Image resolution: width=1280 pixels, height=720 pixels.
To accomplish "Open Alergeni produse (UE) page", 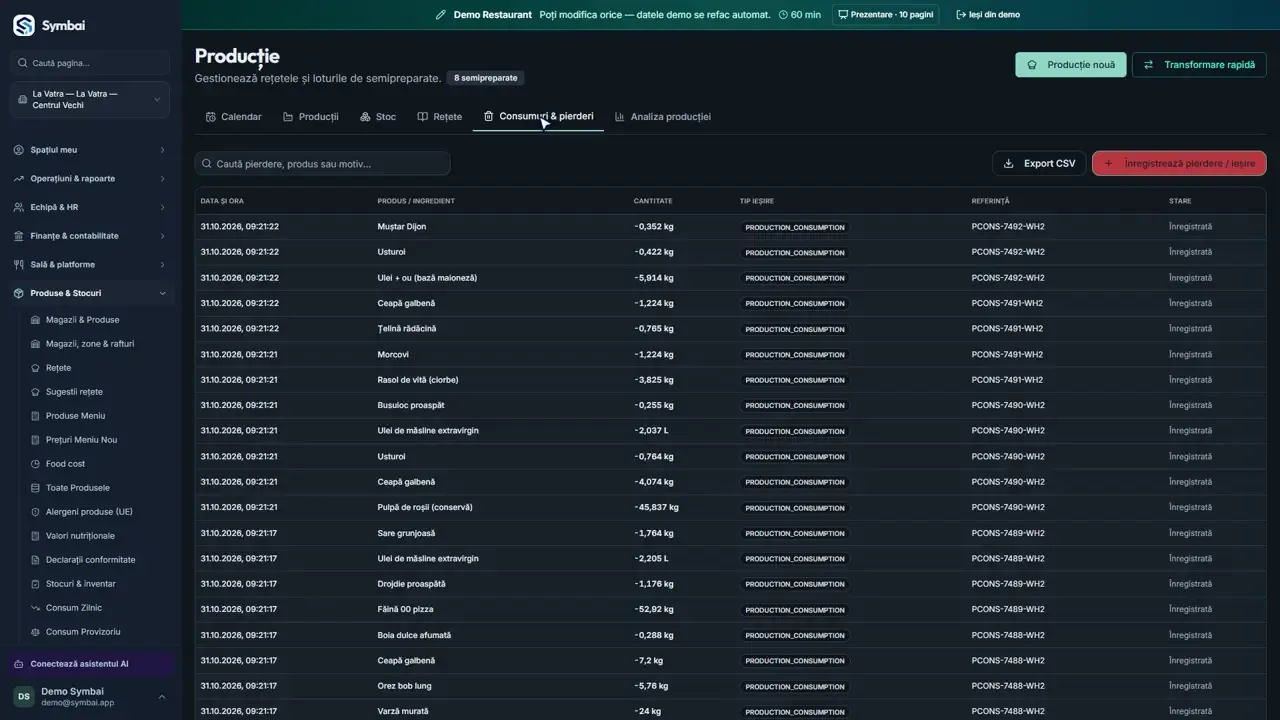I will click(x=88, y=512).
